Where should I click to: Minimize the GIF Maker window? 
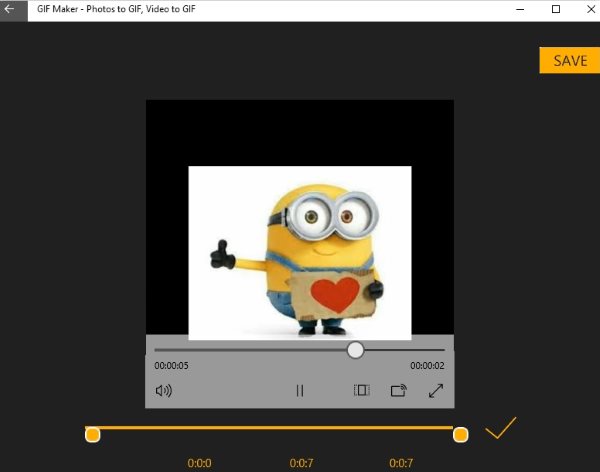click(520, 8)
